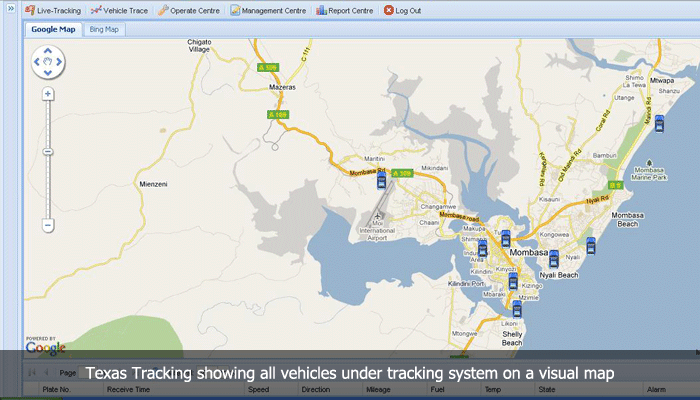Screen dimensions: 700x400
Task: Click the Alarm column header
Action: pyautogui.click(x=656, y=389)
